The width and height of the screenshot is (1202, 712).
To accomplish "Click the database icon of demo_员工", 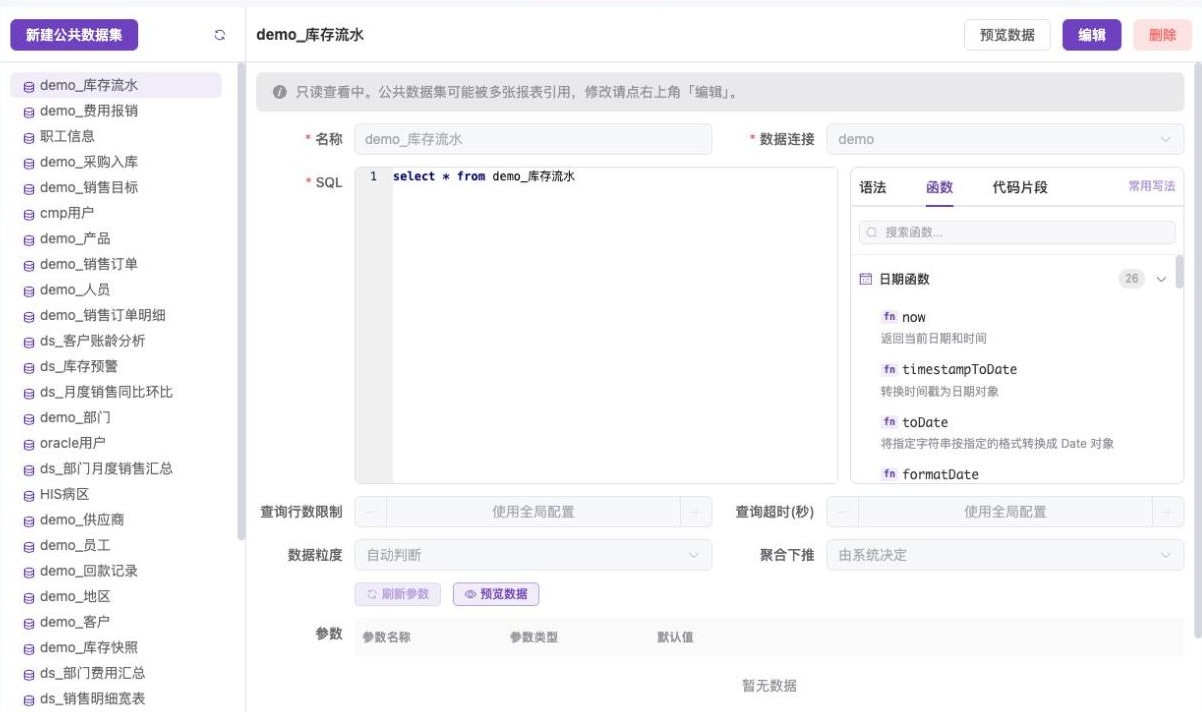I will point(29,546).
